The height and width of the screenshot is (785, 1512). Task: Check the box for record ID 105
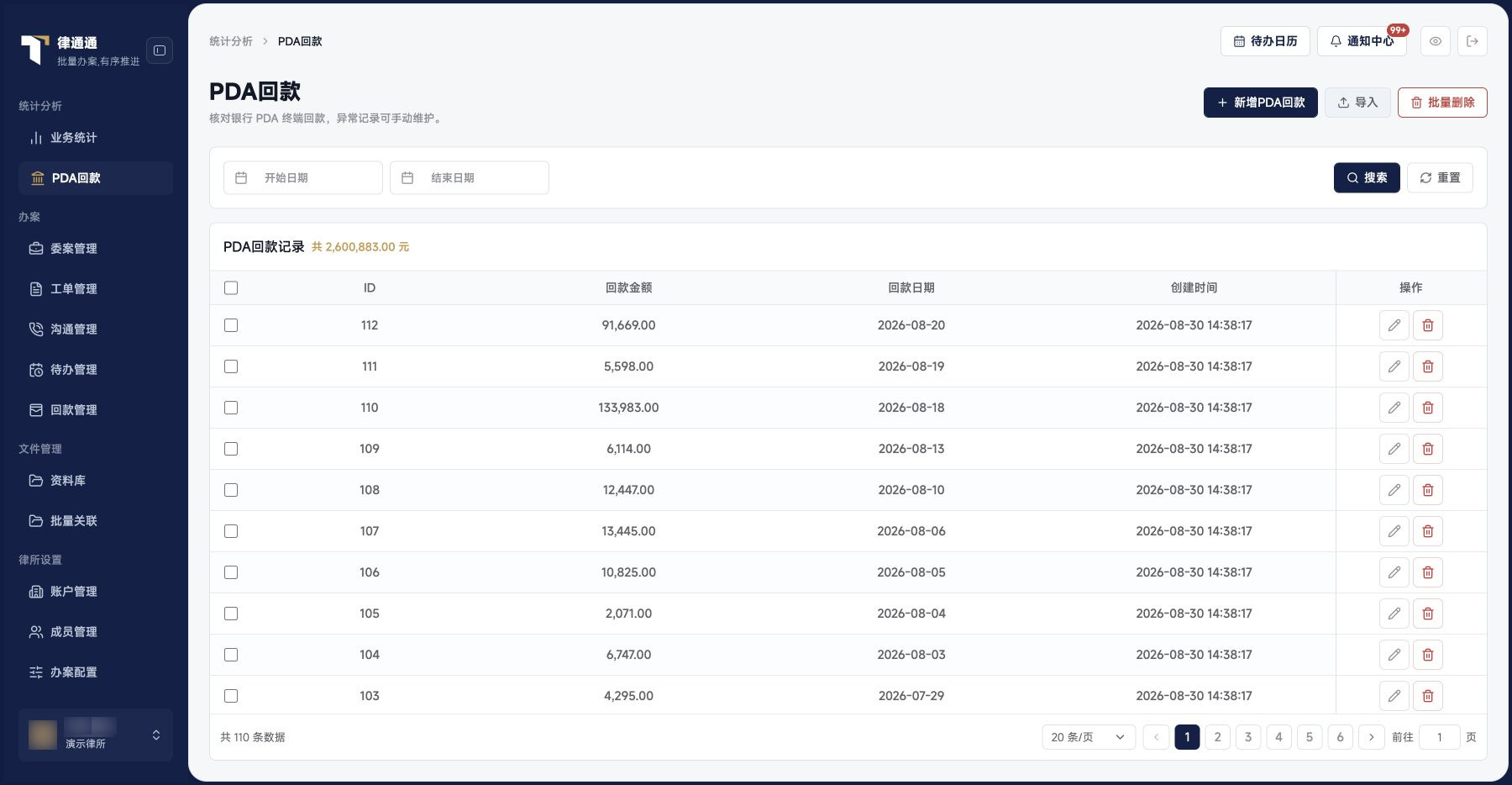(231, 614)
